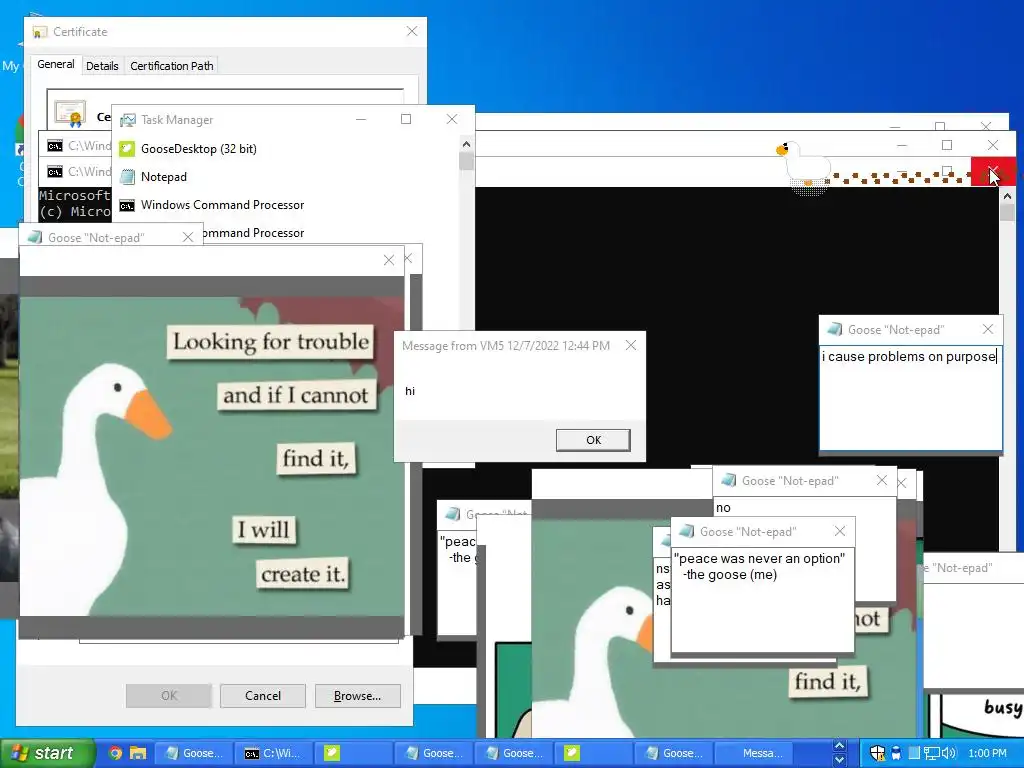Click the Certificate window title icon

40,32
